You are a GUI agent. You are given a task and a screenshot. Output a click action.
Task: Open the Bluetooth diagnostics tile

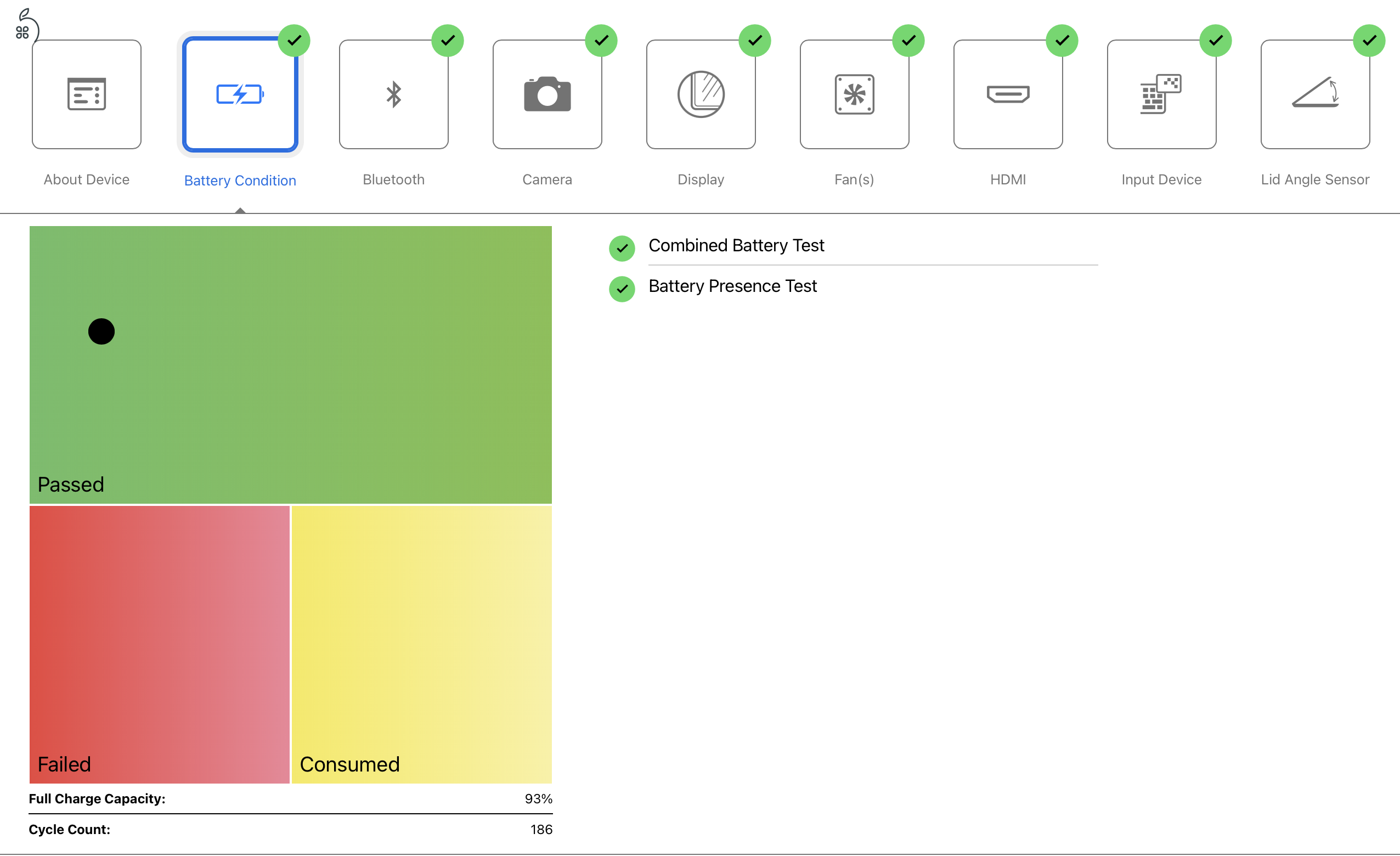click(394, 94)
